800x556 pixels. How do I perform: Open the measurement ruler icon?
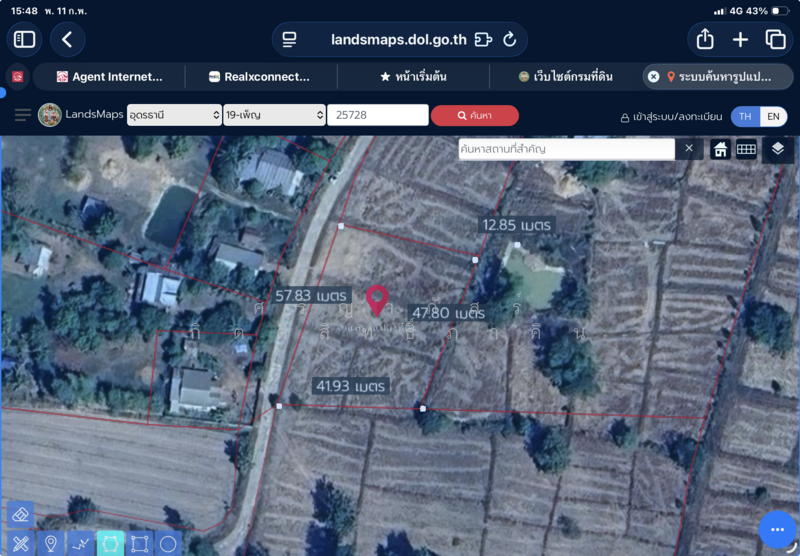[x=746, y=149]
